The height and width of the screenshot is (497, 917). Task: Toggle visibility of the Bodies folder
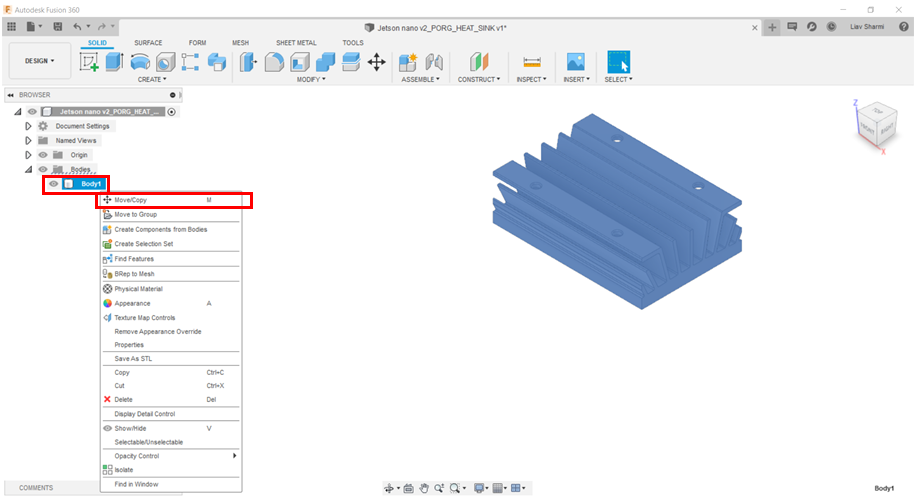tap(43, 170)
